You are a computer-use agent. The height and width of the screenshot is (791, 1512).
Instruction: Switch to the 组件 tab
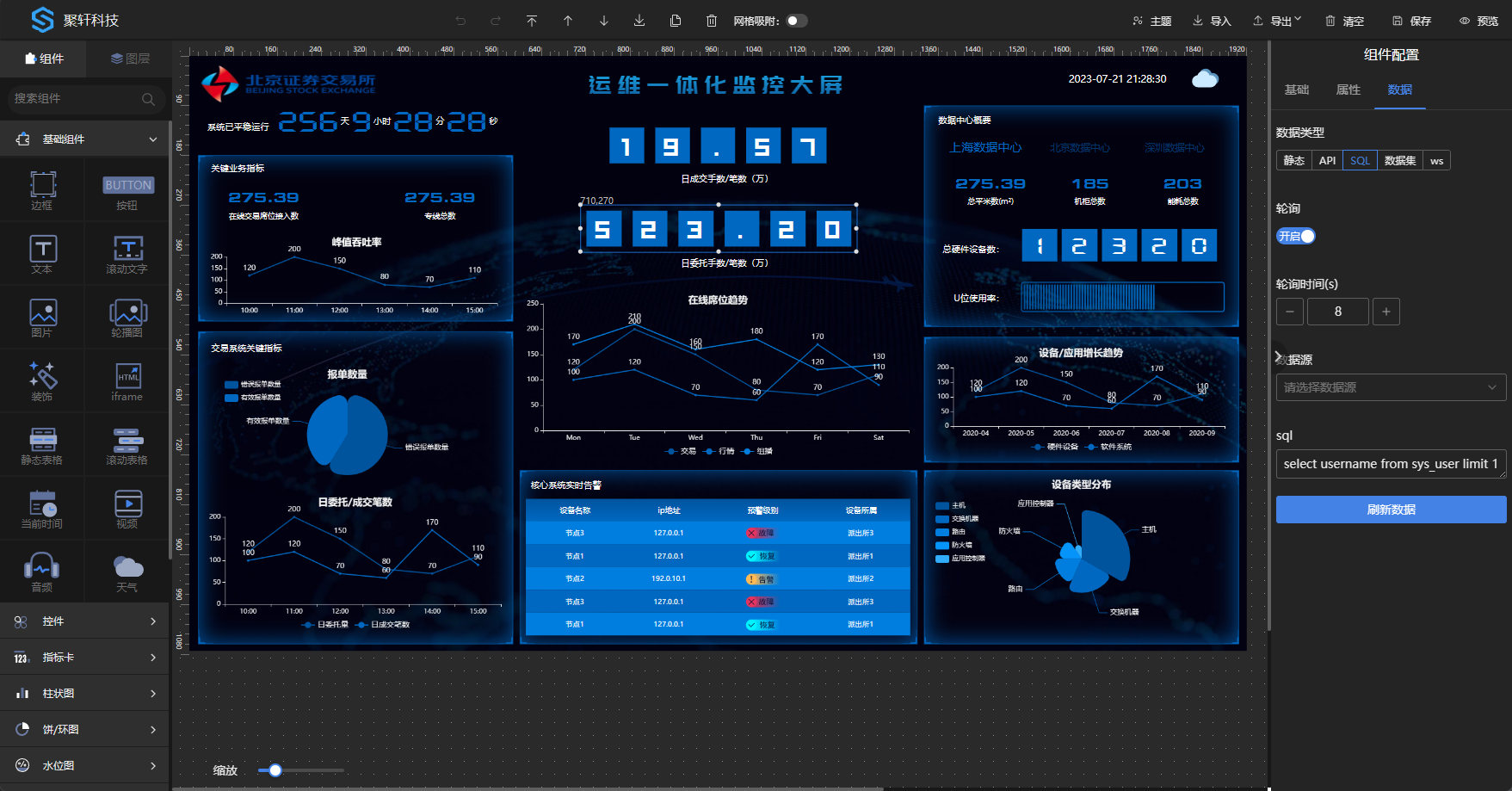point(44,59)
